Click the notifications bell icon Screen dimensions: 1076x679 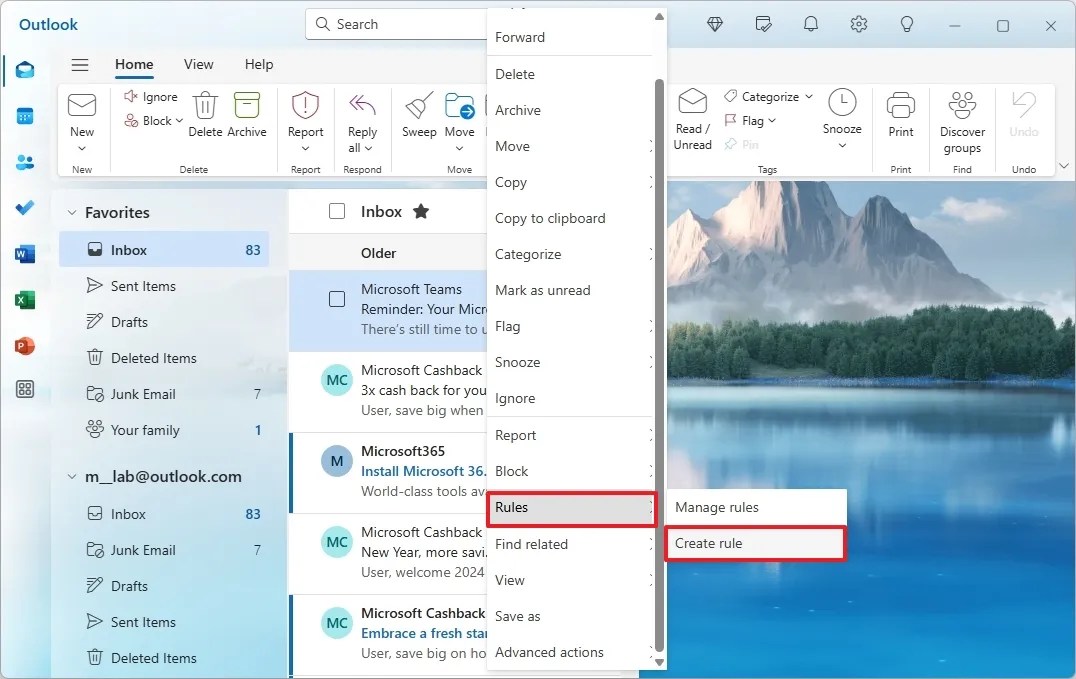coord(811,24)
